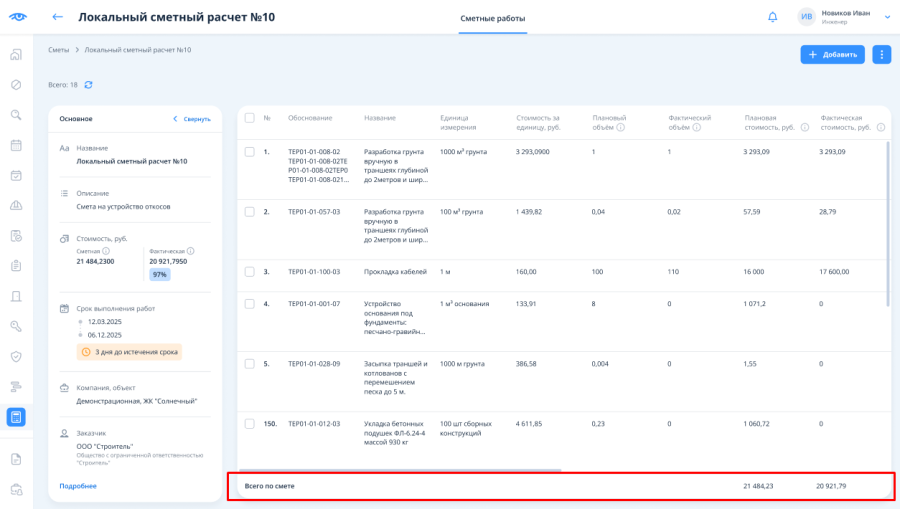Click the end date 06.12.2025
The height and width of the screenshot is (509, 900).
point(104,335)
